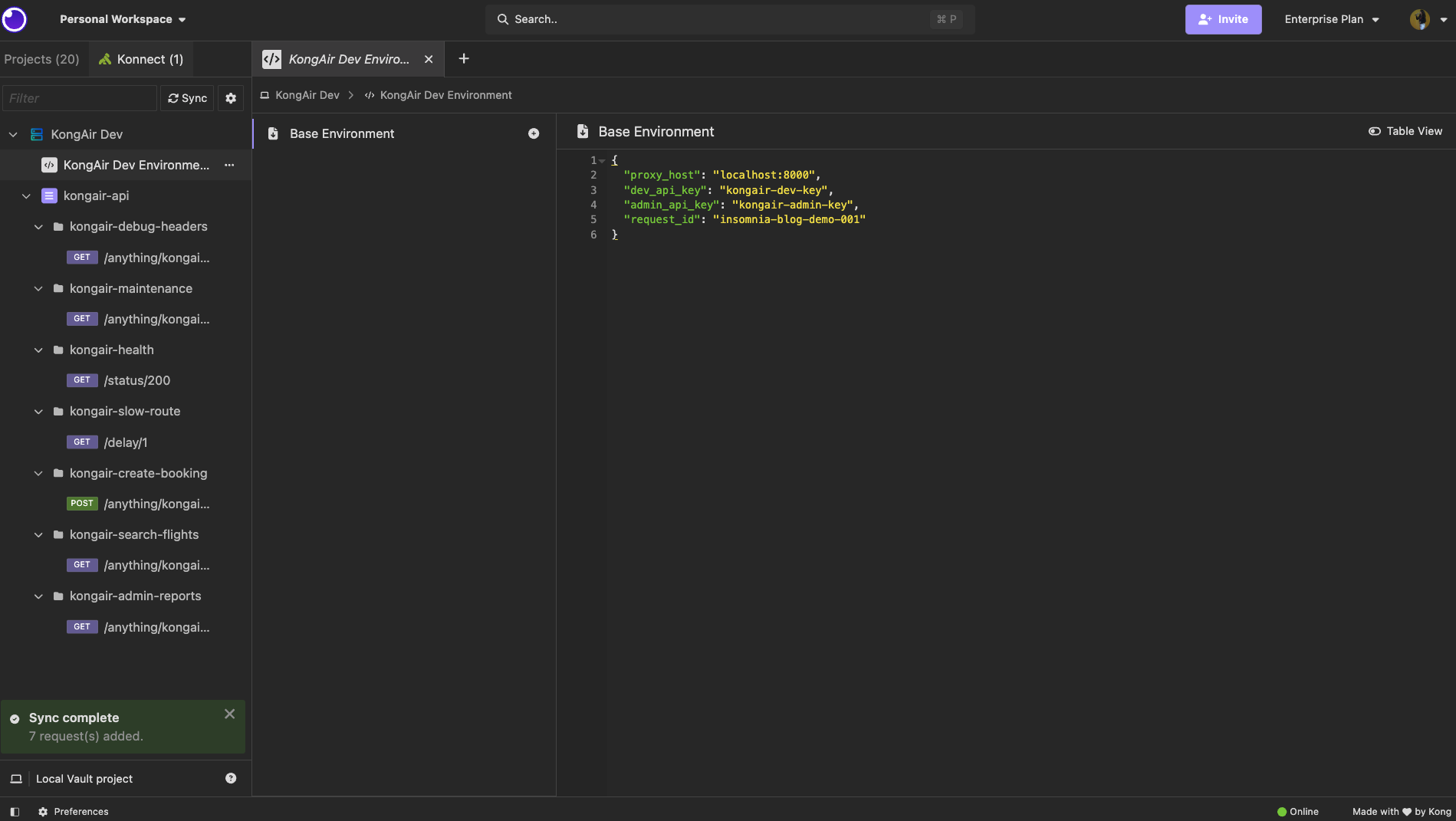Collapse the kongair-api collection

click(x=26, y=195)
